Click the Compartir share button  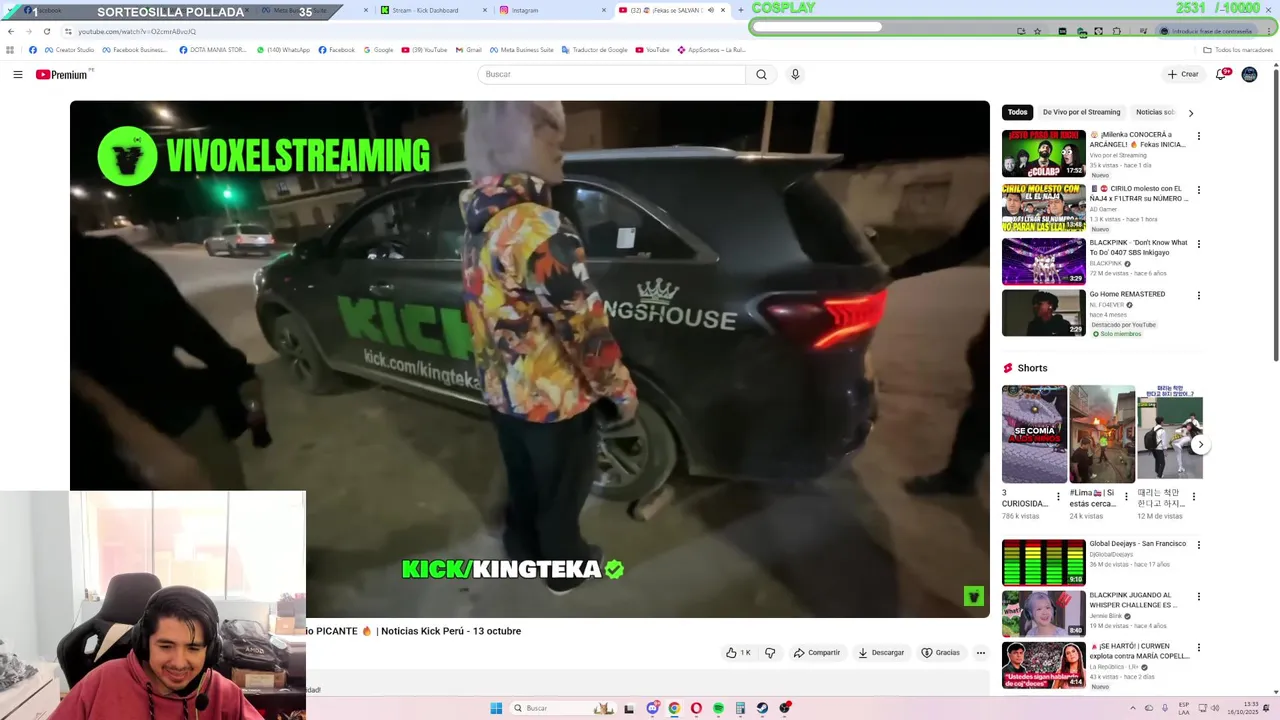817,653
